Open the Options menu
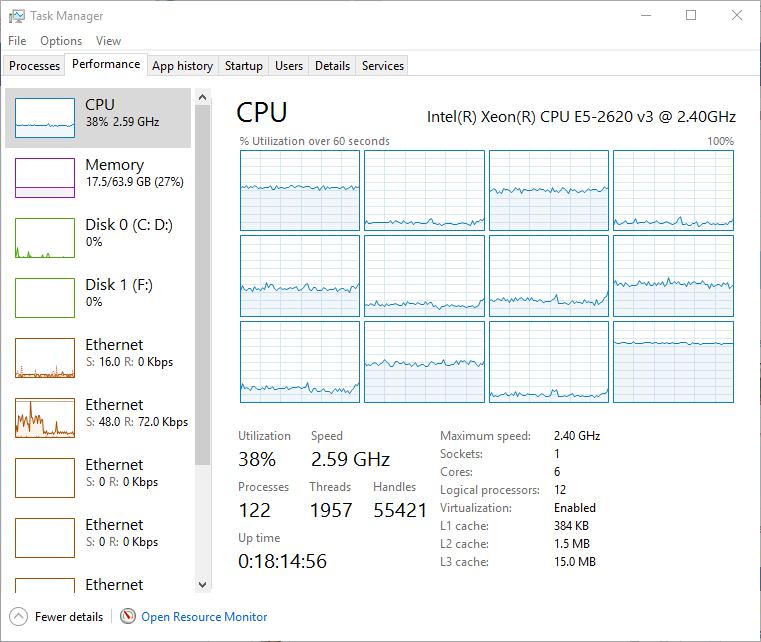 coord(61,41)
